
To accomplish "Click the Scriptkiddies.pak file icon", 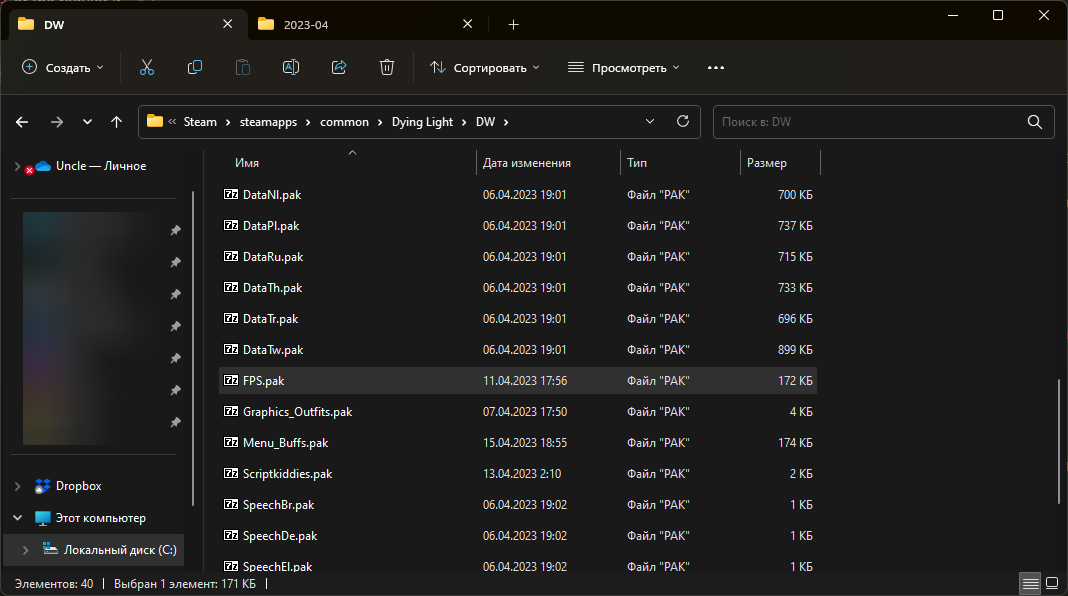I will [231, 473].
